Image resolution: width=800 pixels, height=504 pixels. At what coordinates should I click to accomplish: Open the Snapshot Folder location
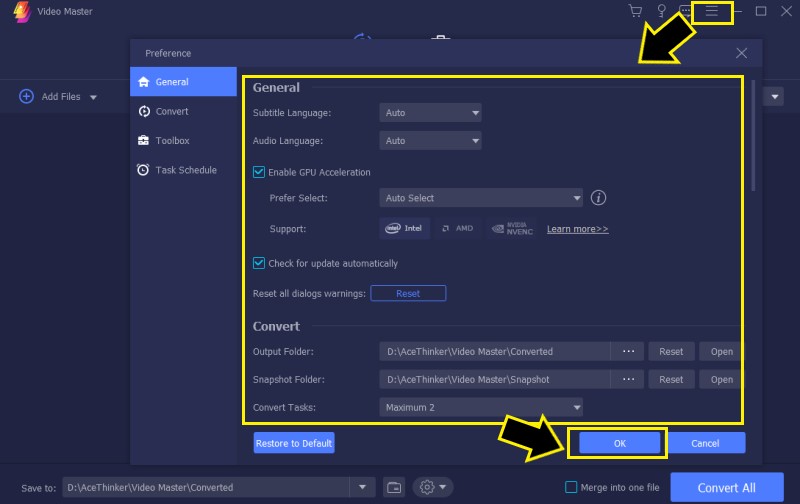tap(721, 380)
